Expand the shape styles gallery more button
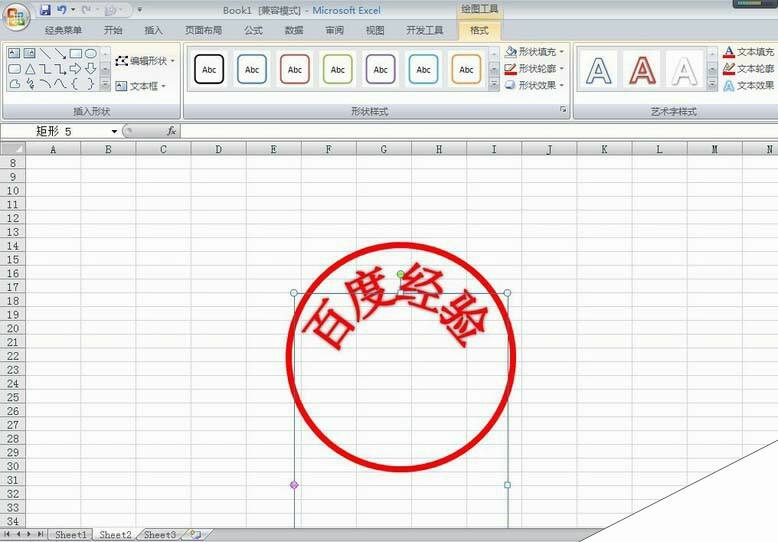This screenshot has height=542, width=778. 494,85
